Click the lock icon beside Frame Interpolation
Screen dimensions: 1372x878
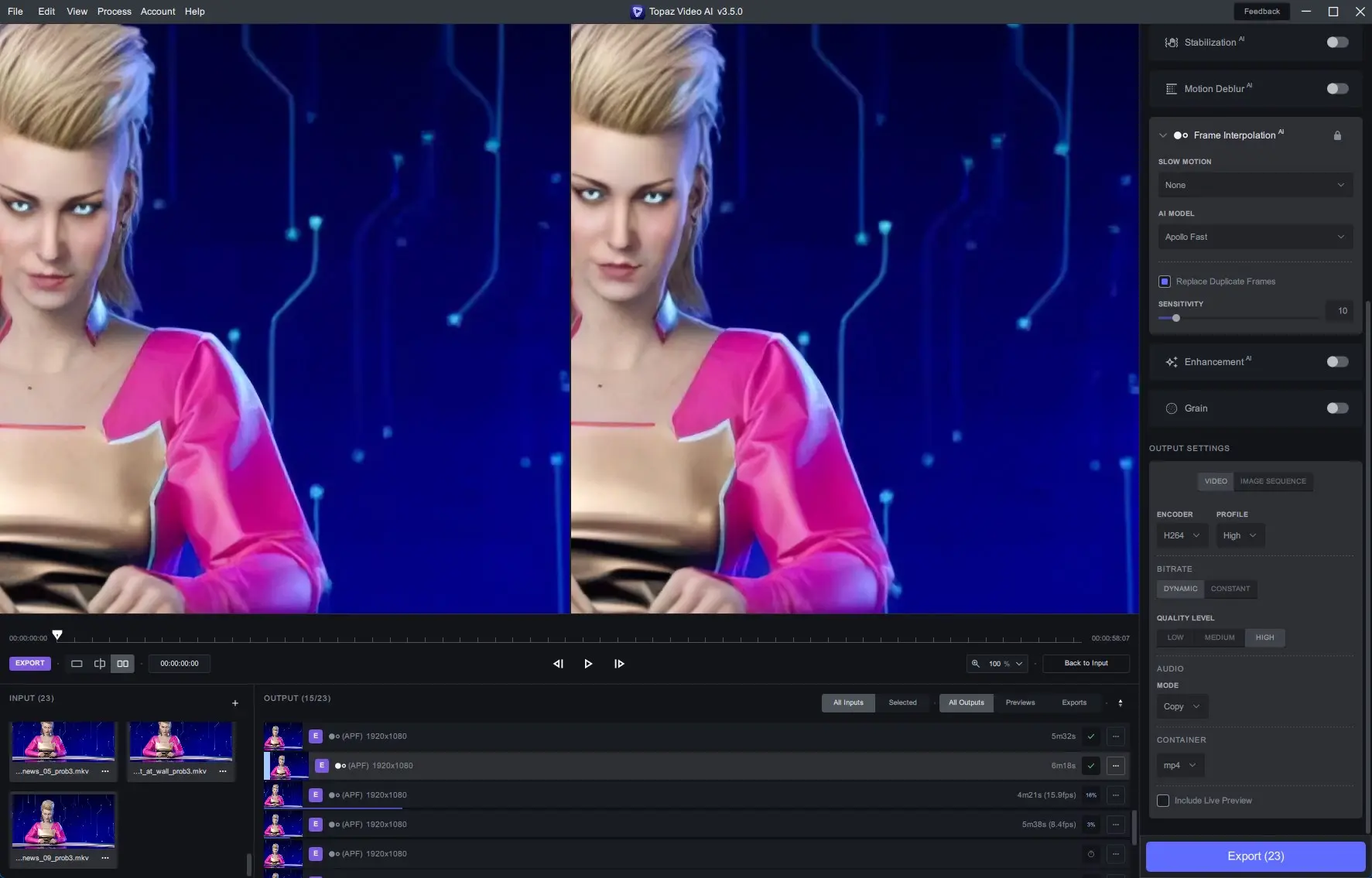click(x=1337, y=135)
